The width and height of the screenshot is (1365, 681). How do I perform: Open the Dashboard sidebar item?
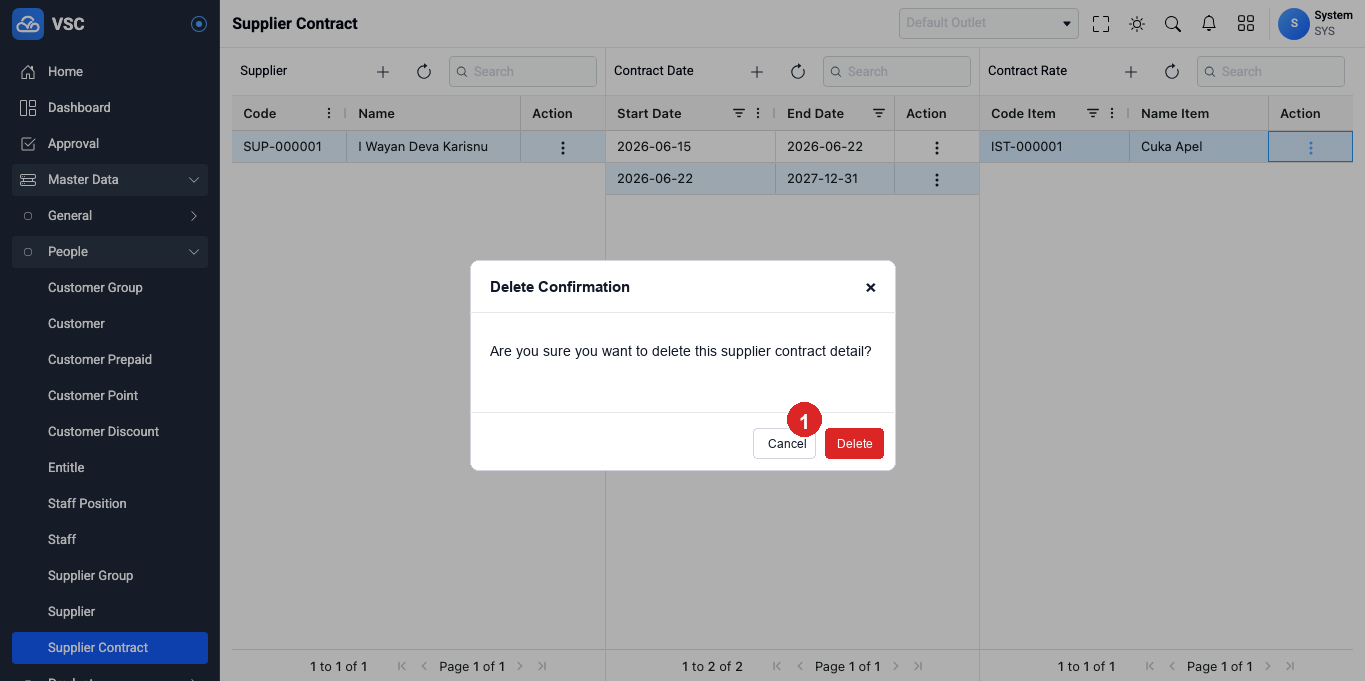point(110,108)
